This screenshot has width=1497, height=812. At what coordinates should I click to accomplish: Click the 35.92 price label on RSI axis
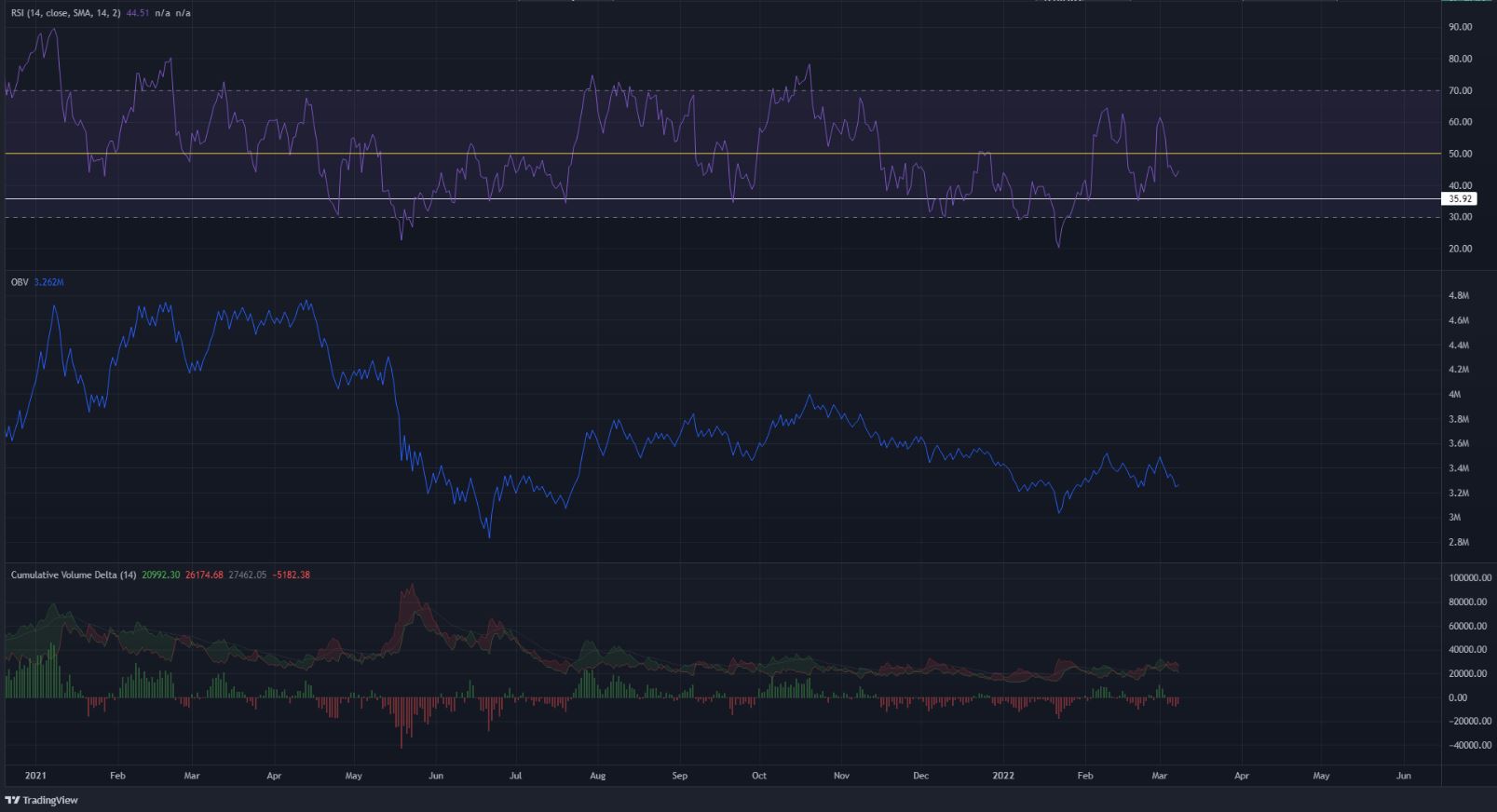1460,198
